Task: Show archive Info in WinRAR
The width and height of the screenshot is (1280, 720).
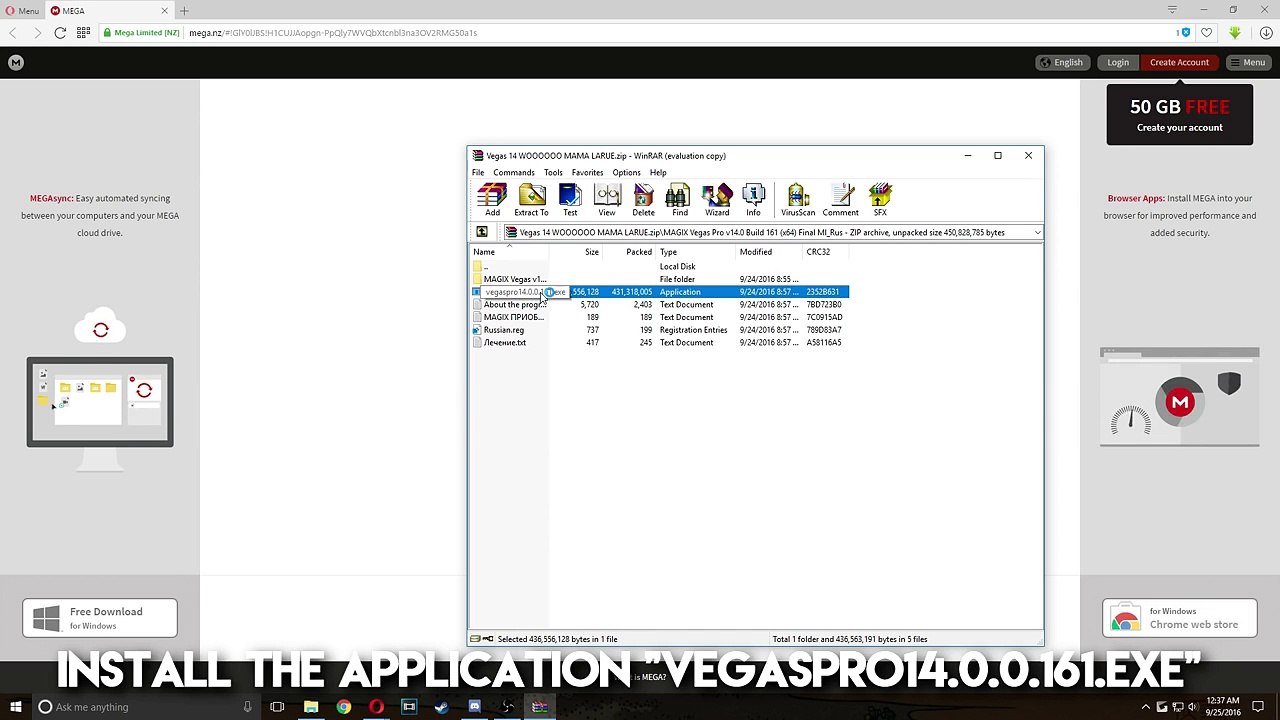Action: tap(753, 200)
